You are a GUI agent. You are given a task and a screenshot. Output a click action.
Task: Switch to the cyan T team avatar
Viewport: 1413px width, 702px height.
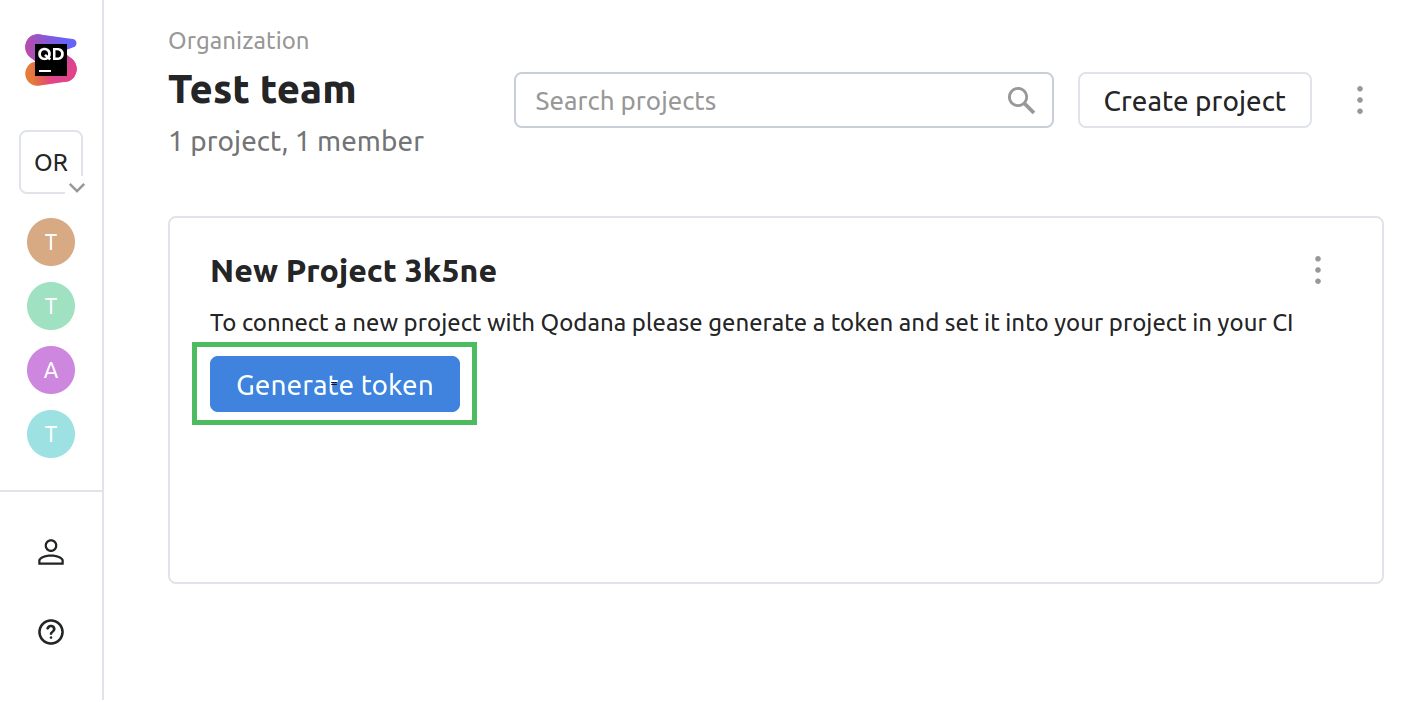coord(51,434)
